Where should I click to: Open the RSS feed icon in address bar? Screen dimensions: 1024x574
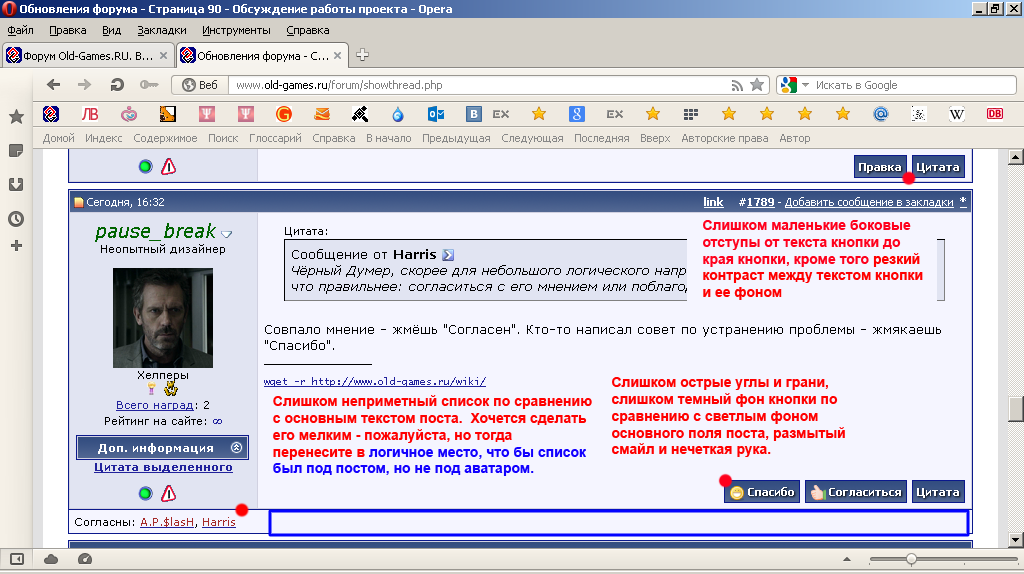[x=737, y=85]
